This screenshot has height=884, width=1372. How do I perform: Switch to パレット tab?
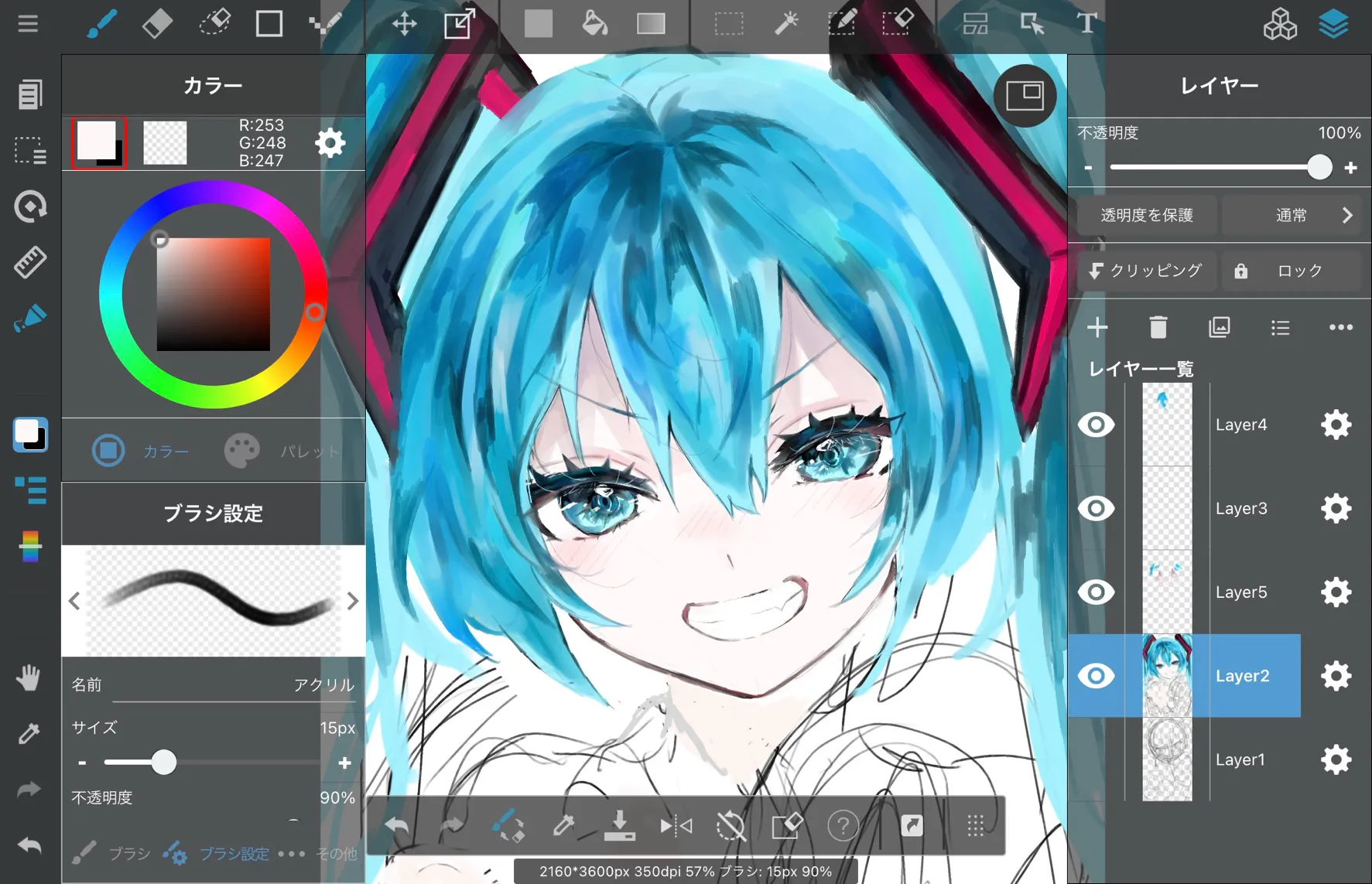pos(282,450)
